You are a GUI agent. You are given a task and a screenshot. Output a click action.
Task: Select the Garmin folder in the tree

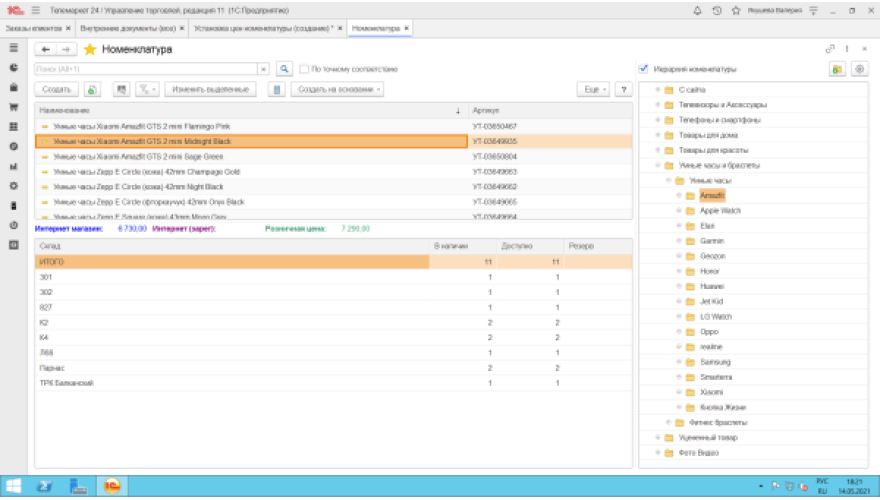point(712,241)
